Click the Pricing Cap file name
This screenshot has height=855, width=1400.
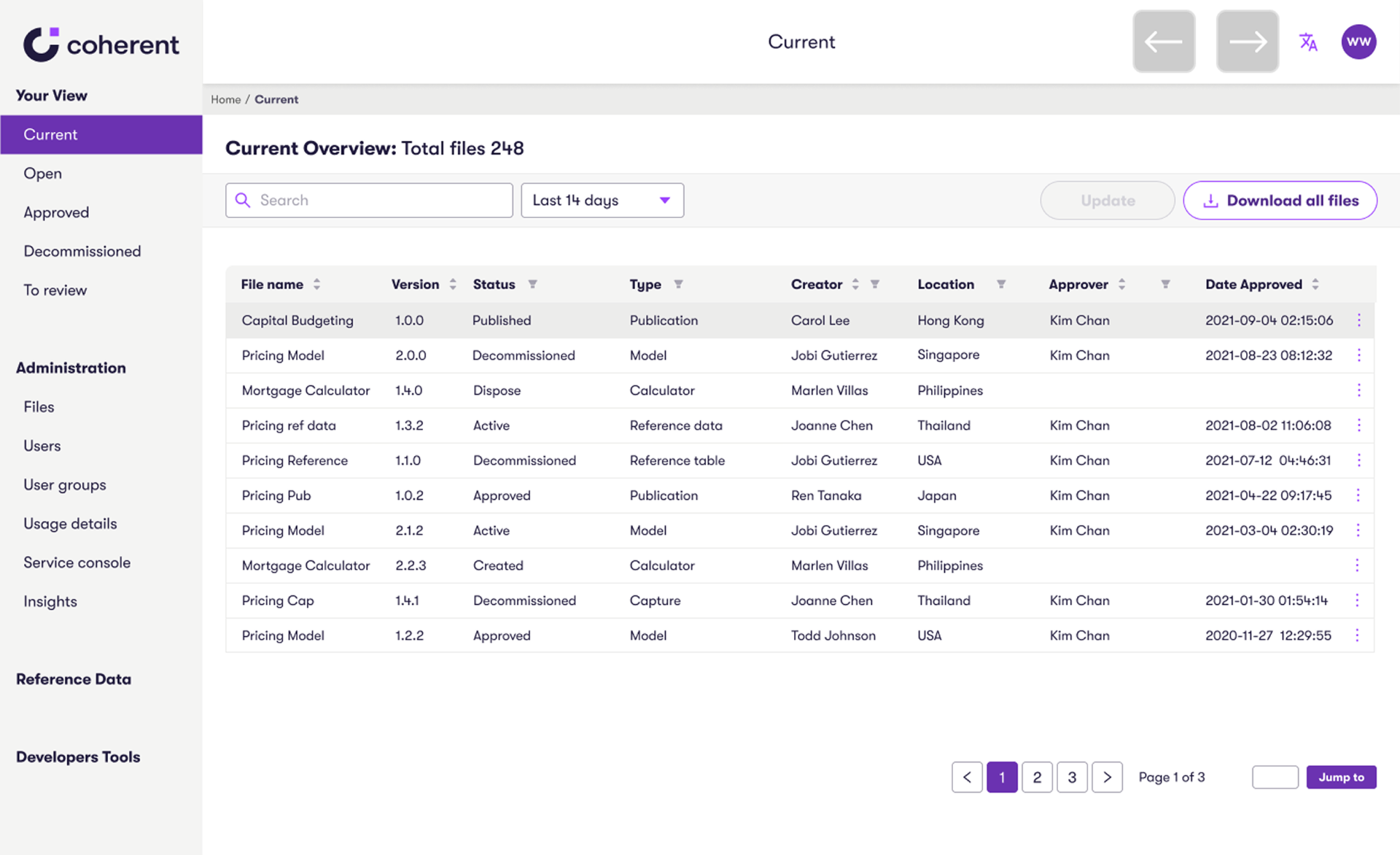click(278, 600)
